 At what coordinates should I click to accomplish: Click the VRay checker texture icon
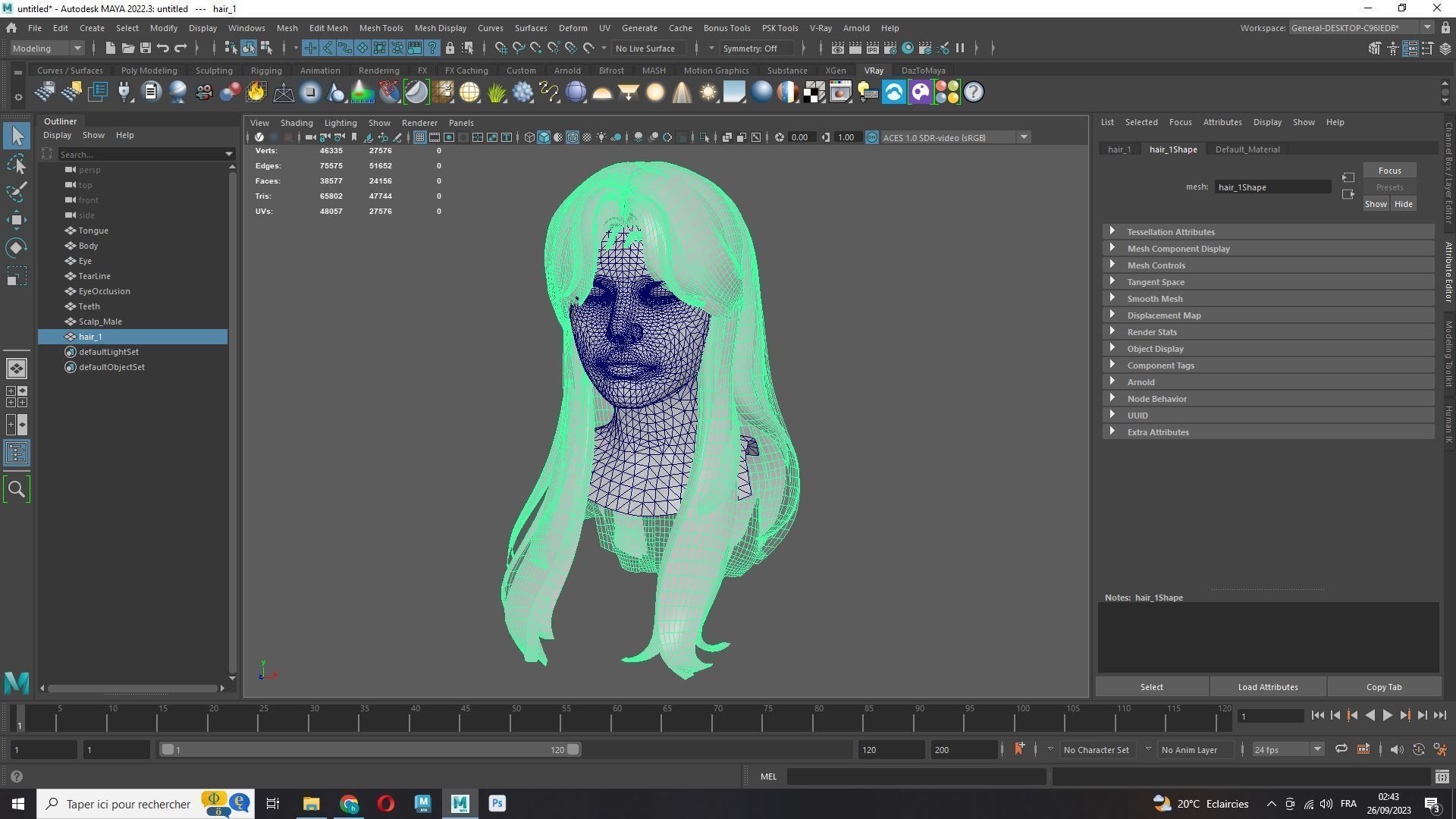point(814,93)
